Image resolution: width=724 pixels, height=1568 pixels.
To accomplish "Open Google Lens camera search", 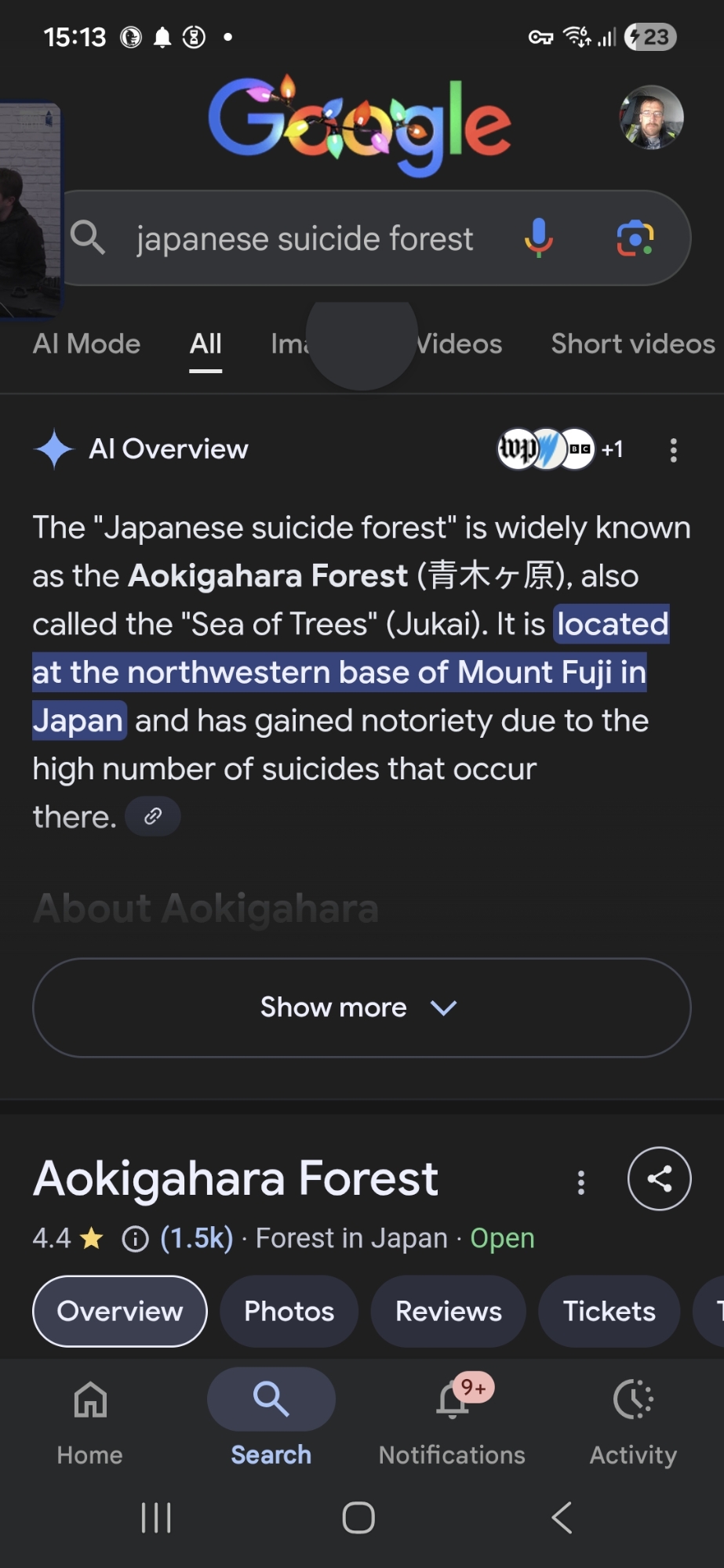I will 635,238.
